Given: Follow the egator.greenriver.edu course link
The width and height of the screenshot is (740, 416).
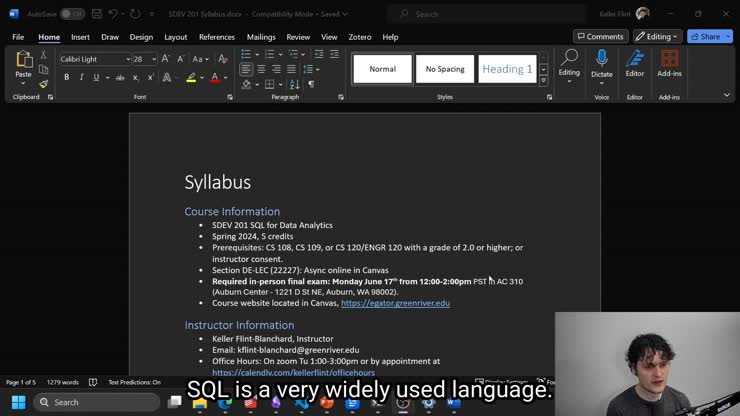Looking at the screenshot, I should tap(395, 303).
